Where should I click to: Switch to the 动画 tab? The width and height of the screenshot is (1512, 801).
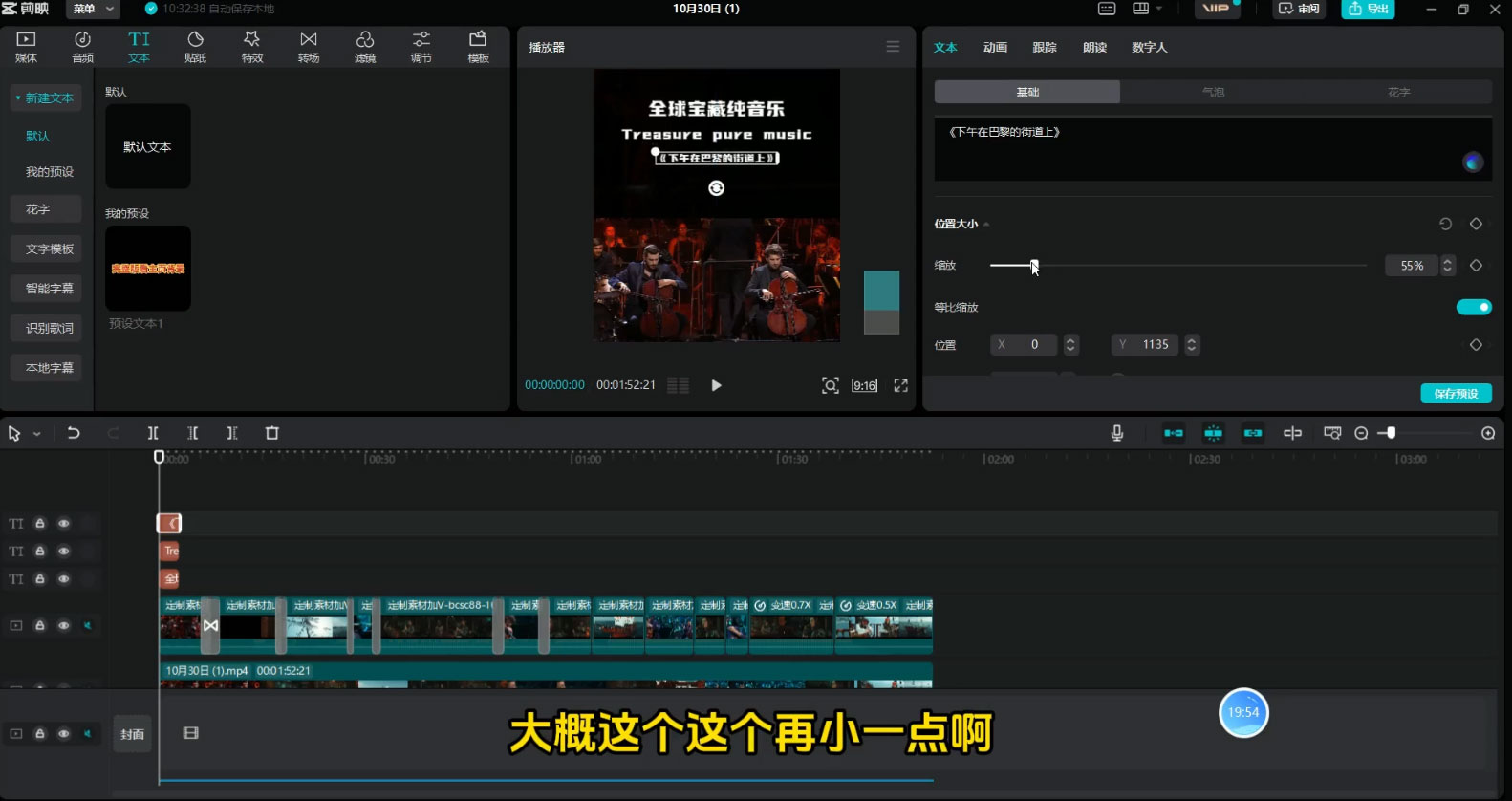(x=995, y=47)
